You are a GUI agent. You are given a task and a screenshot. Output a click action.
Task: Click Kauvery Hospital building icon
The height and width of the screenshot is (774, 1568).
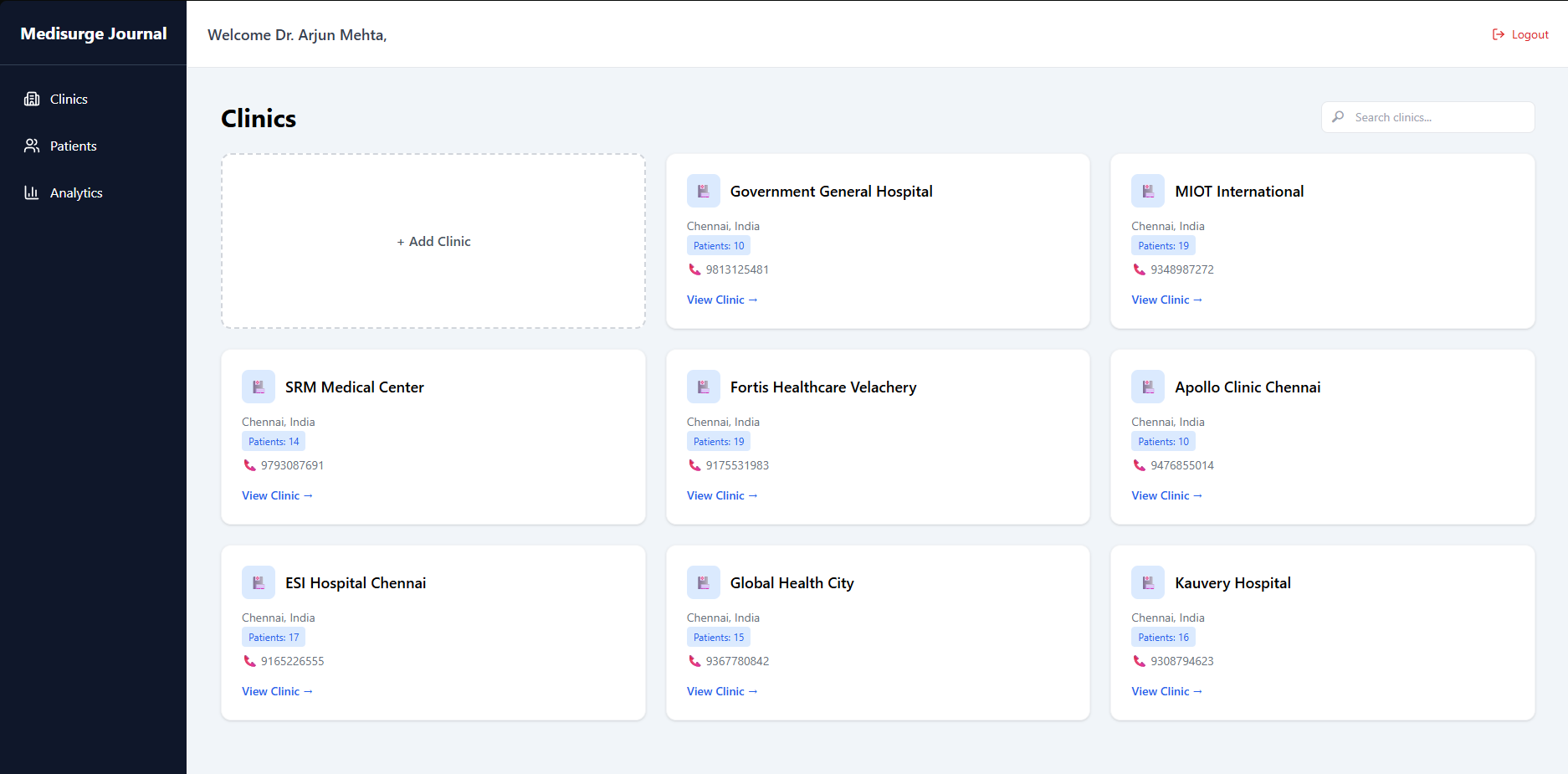pos(1148,582)
